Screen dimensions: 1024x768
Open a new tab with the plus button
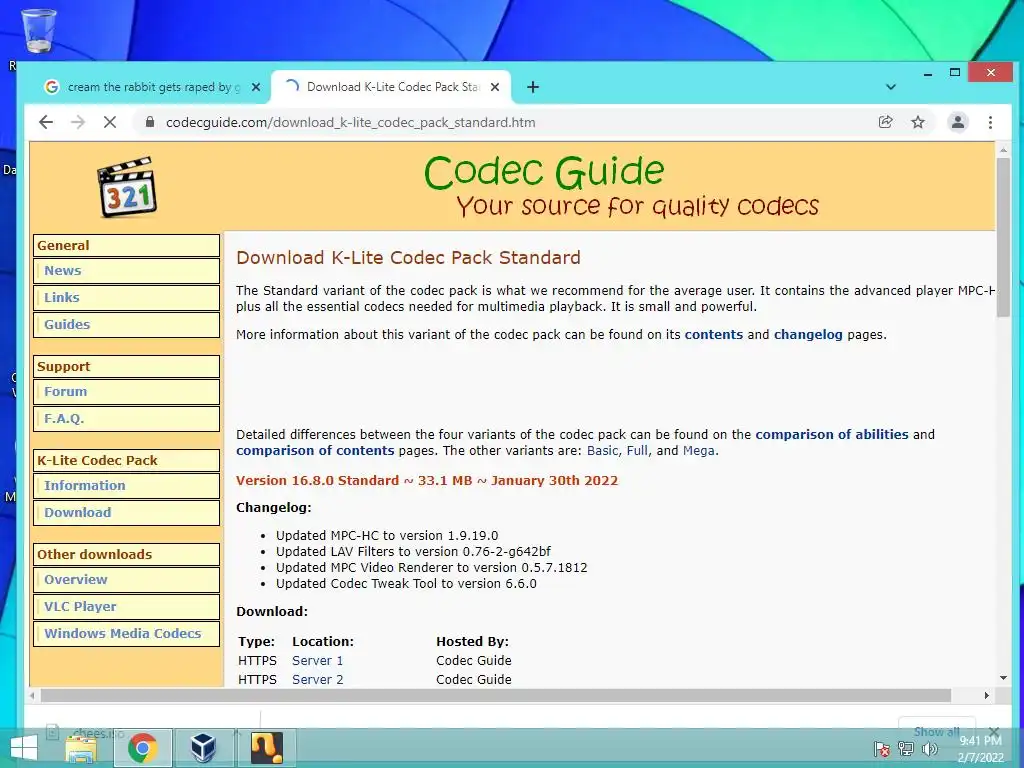pos(533,87)
